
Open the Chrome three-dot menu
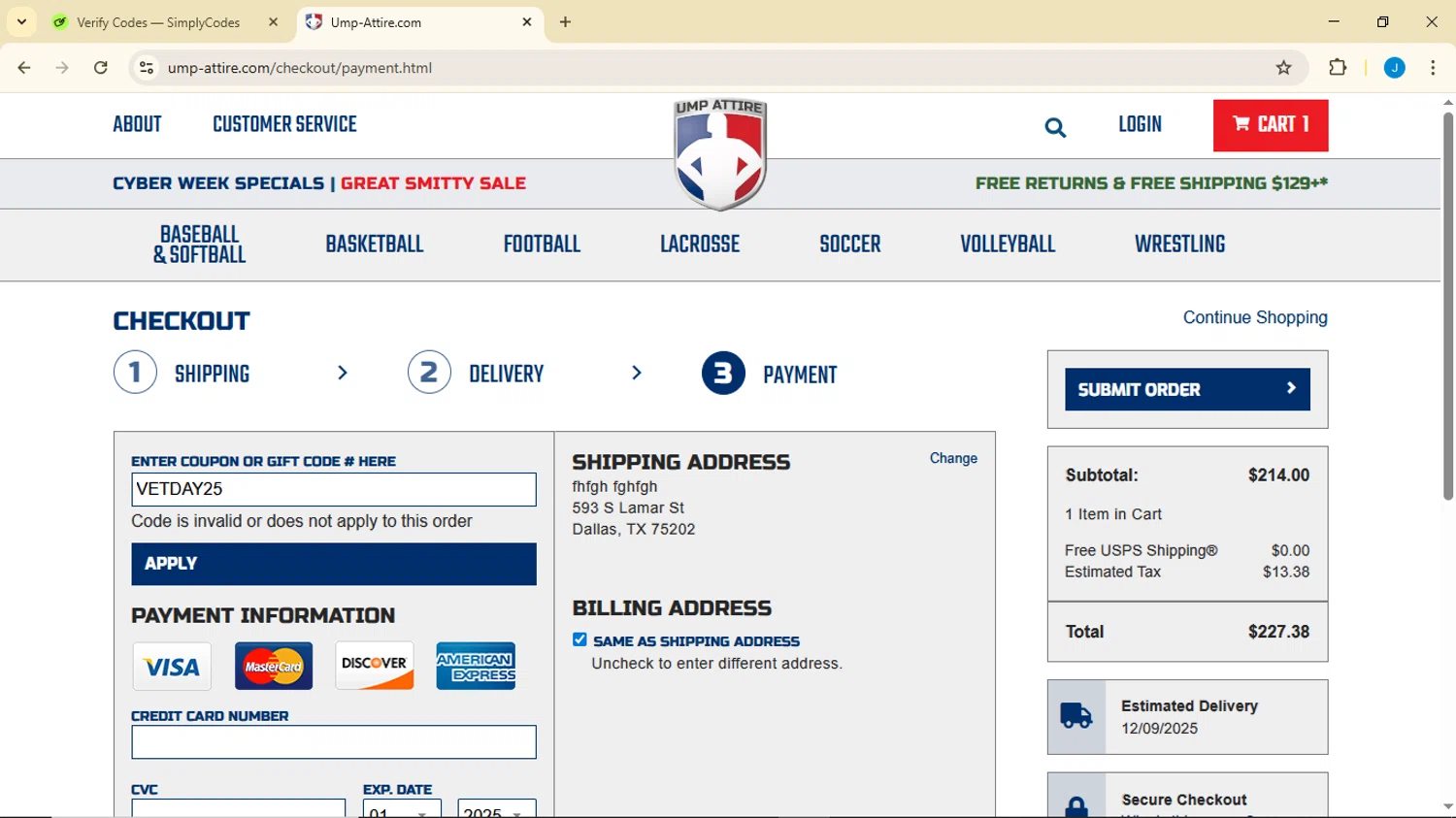coord(1433,68)
